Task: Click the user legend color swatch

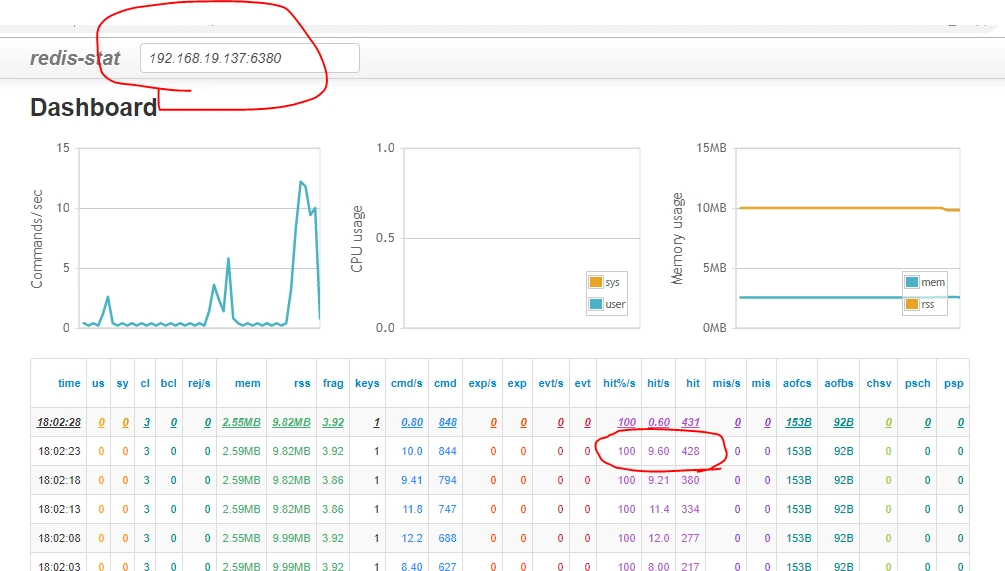Action: (595, 304)
